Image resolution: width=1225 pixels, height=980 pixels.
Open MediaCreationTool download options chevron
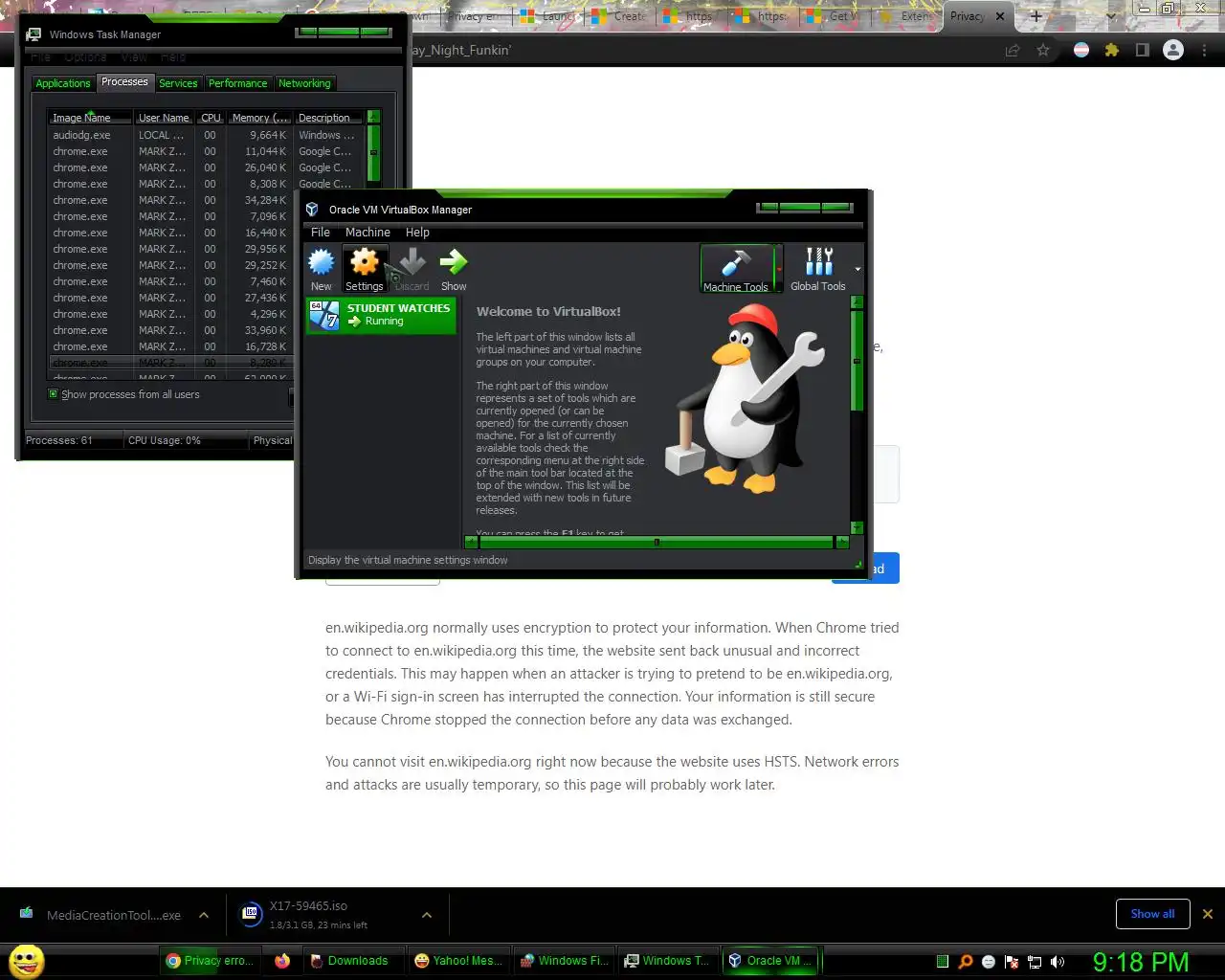(x=204, y=915)
